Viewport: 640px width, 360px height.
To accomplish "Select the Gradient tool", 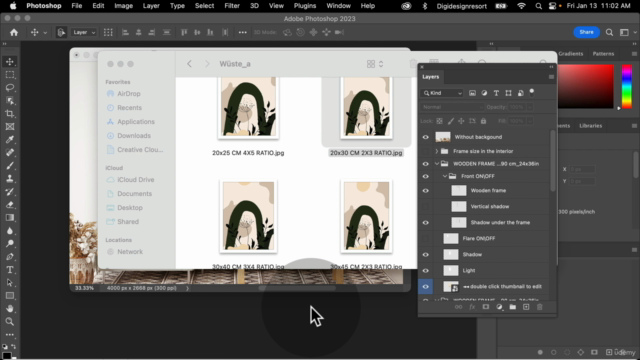I will [10, 218].
